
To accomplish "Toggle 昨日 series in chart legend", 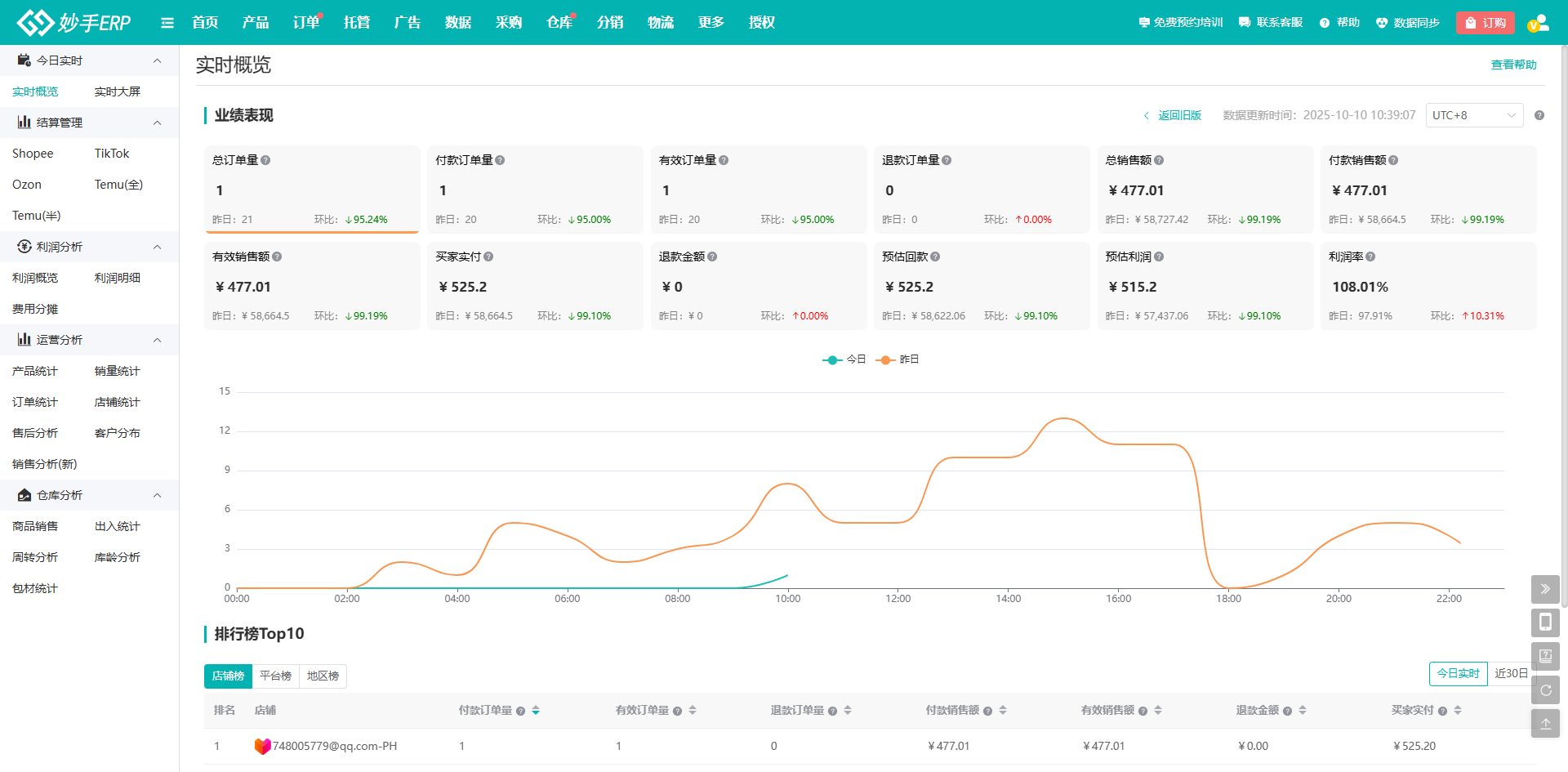I will coord(898,359).
